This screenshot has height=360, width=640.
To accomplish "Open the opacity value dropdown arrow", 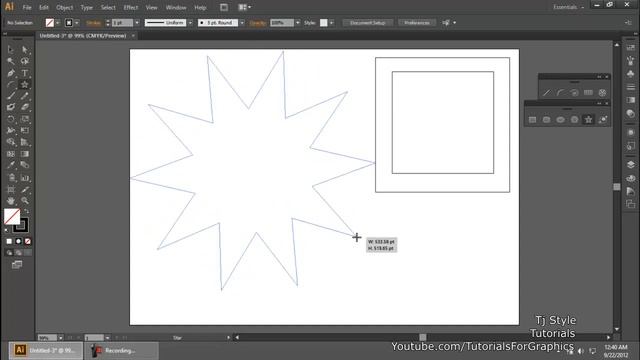I will click(298, 23).
